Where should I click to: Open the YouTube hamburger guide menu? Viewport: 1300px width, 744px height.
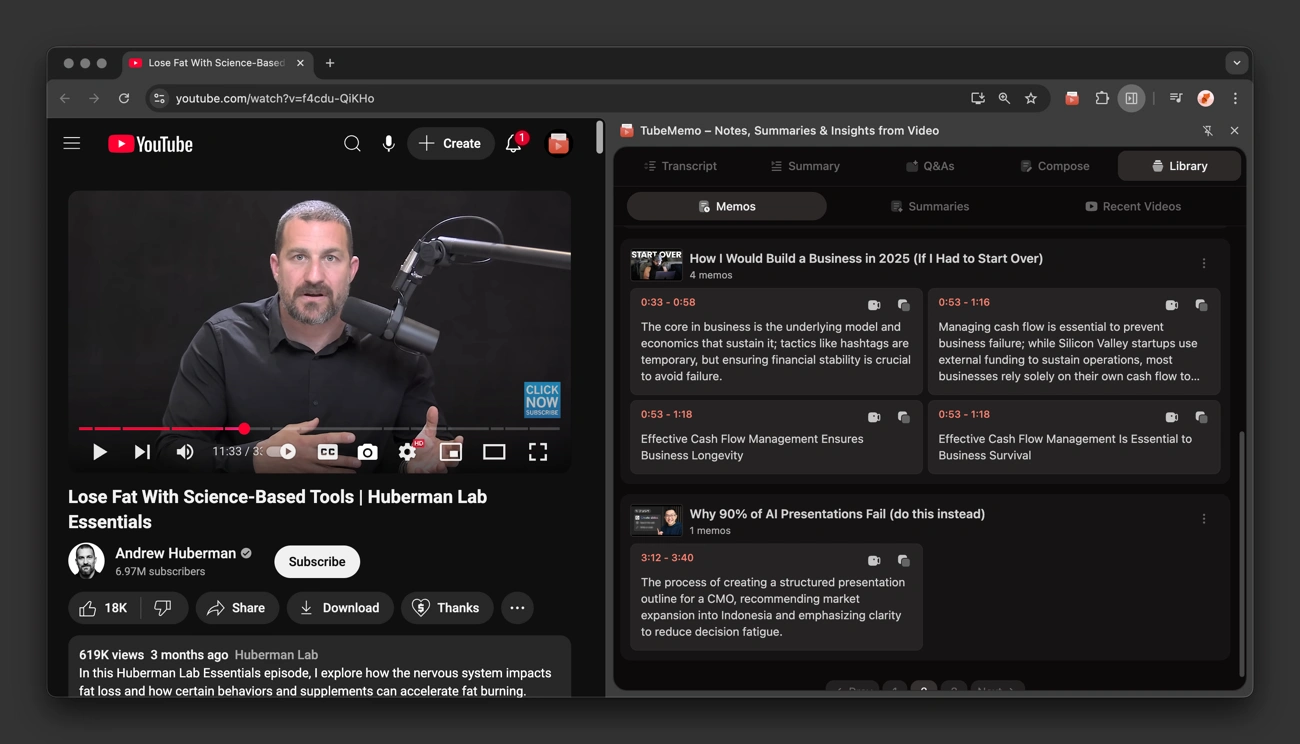click(72, 144)
